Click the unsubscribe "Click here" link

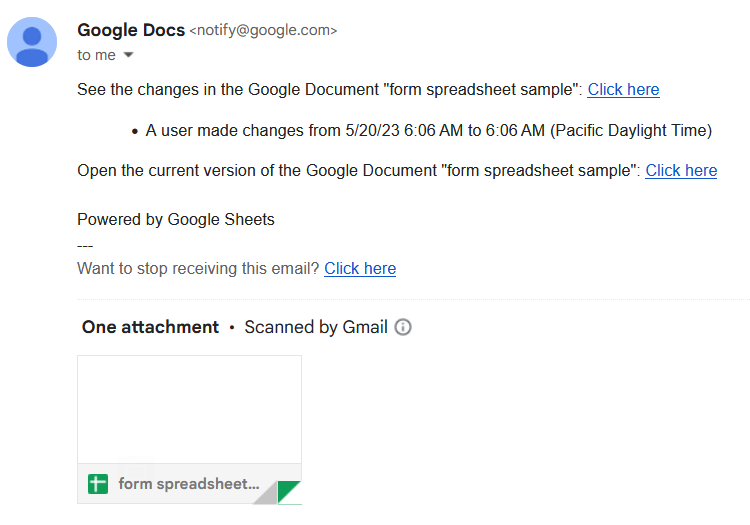point(360,268)
